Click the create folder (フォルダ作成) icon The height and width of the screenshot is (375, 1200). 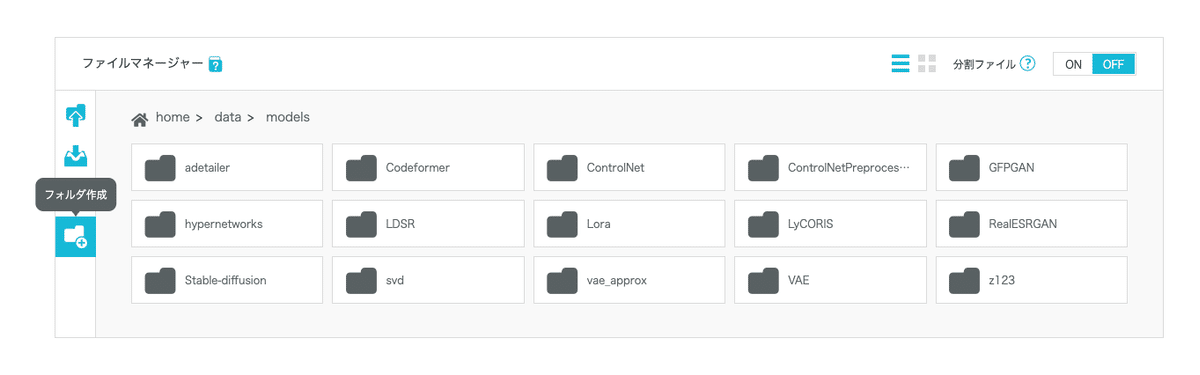(75, 236)
